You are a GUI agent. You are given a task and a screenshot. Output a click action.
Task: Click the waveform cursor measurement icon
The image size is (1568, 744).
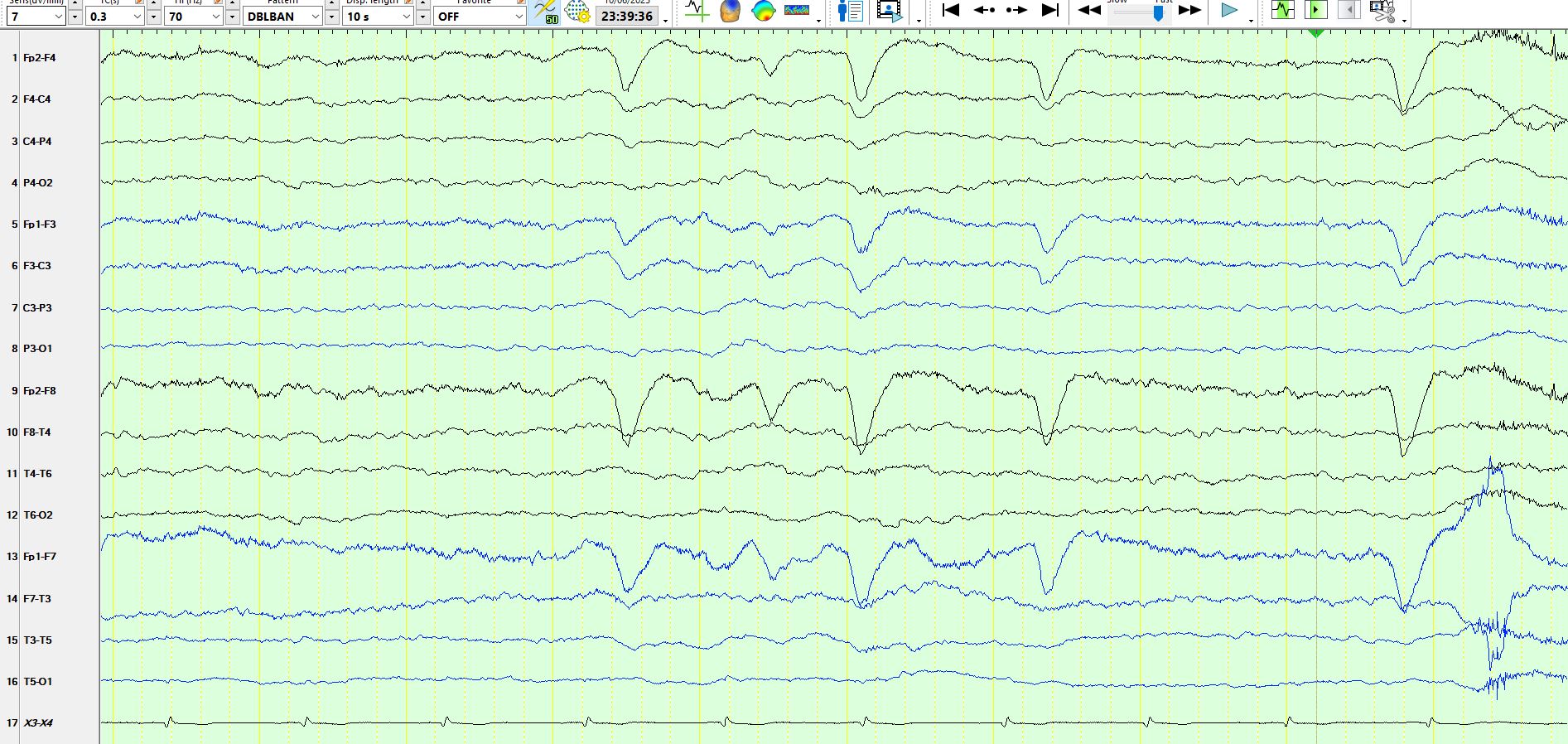(697, 11)
